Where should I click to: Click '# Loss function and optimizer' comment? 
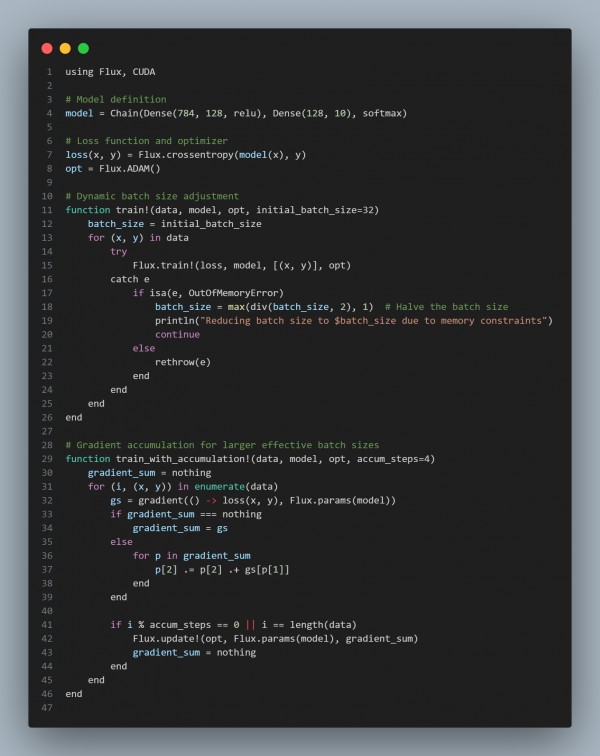(x=147, y=141)
